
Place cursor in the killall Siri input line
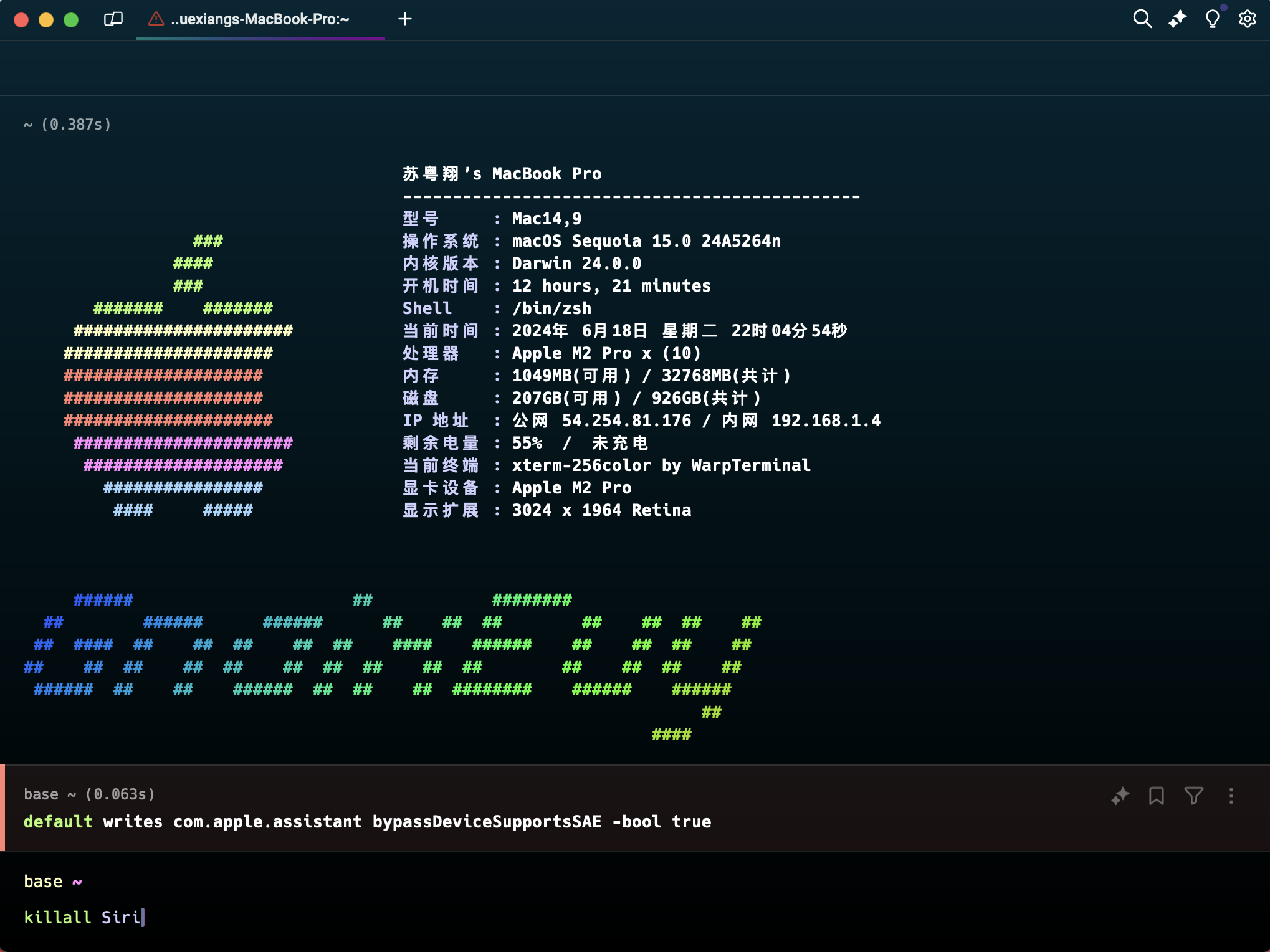pyautogui.click(x=84, y=917)
